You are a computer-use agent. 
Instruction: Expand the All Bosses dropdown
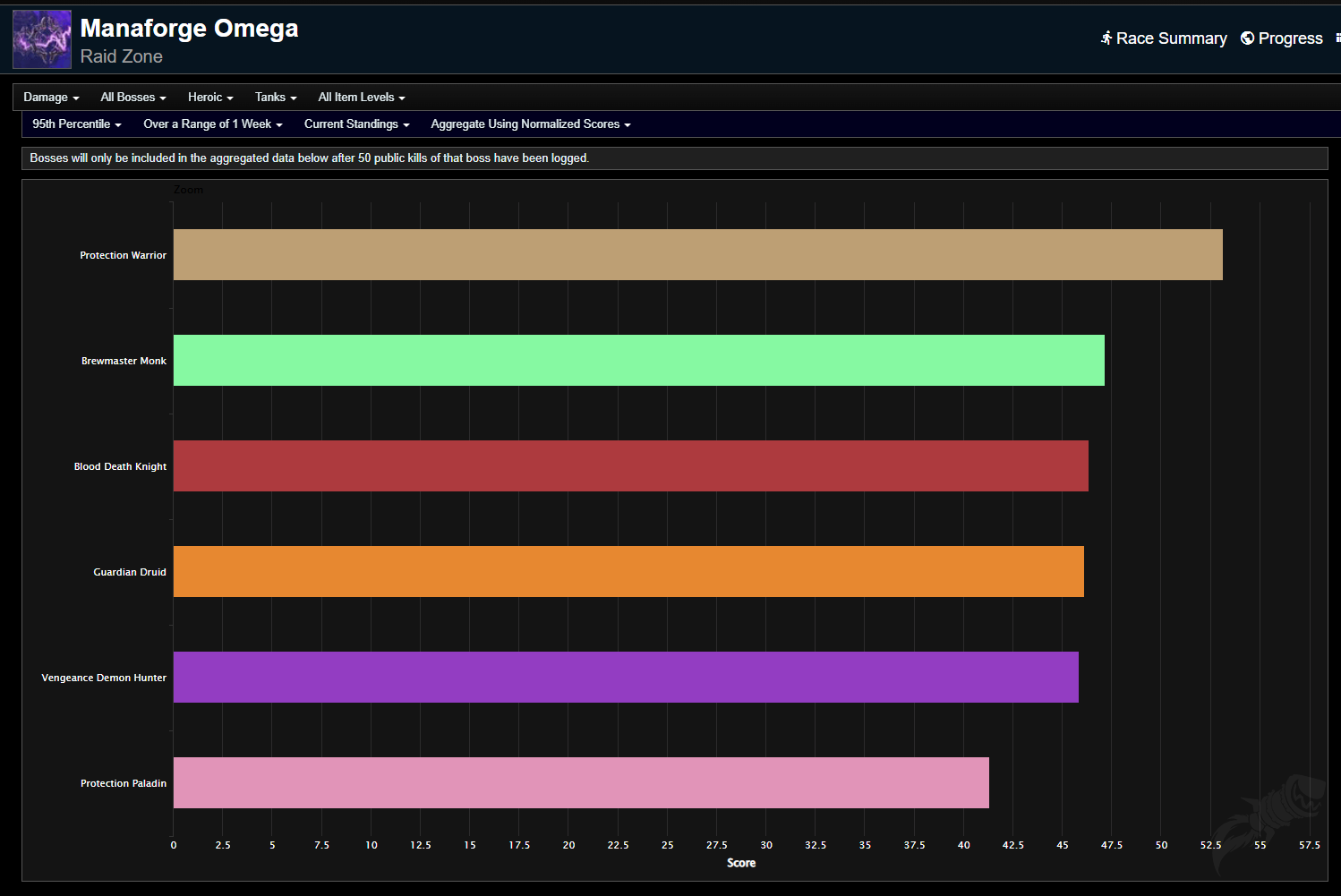[x=132, y=98]
